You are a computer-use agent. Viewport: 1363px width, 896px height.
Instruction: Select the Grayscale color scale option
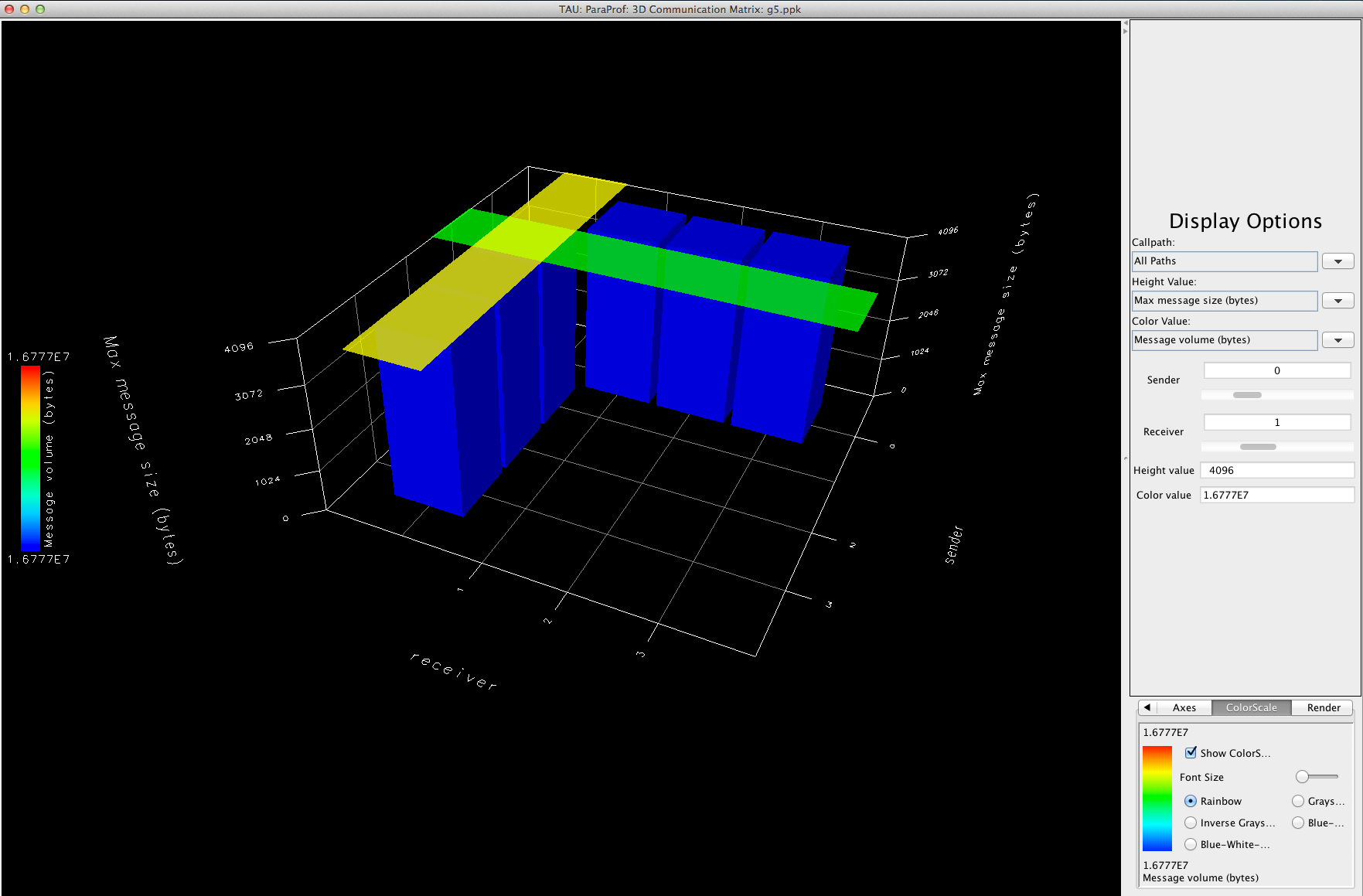click(x=1298, y=801)
